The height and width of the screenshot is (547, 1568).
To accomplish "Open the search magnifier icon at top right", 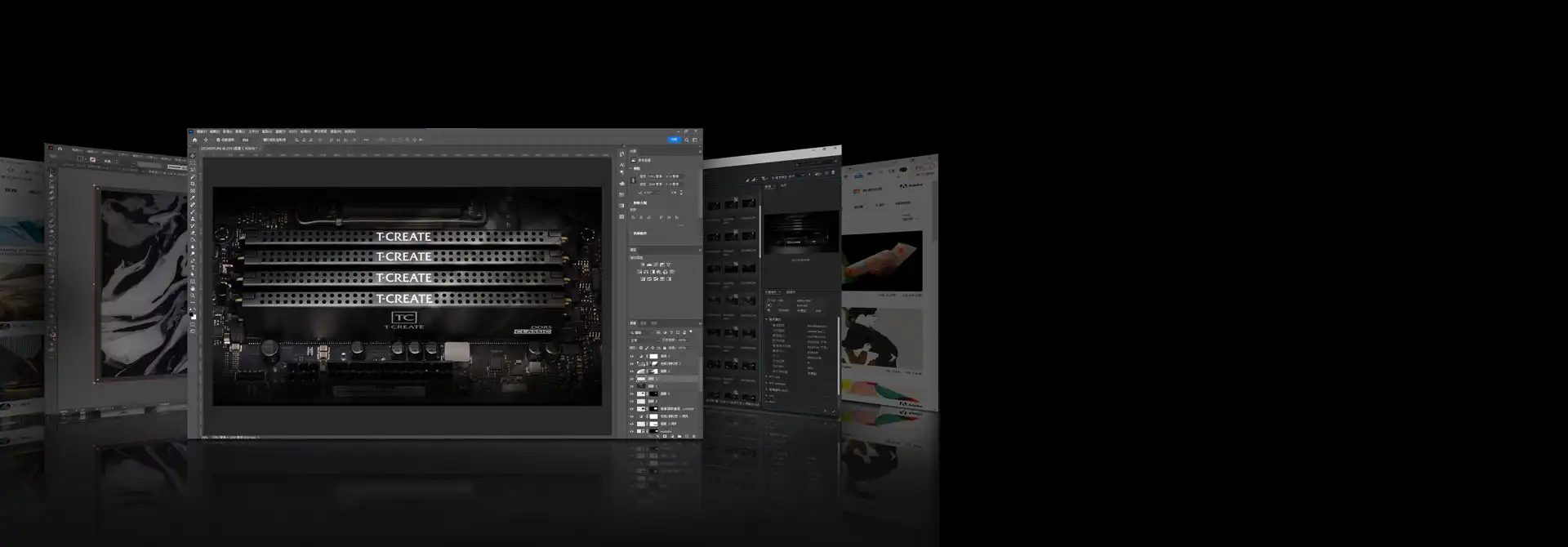I will tap(686, 140).
